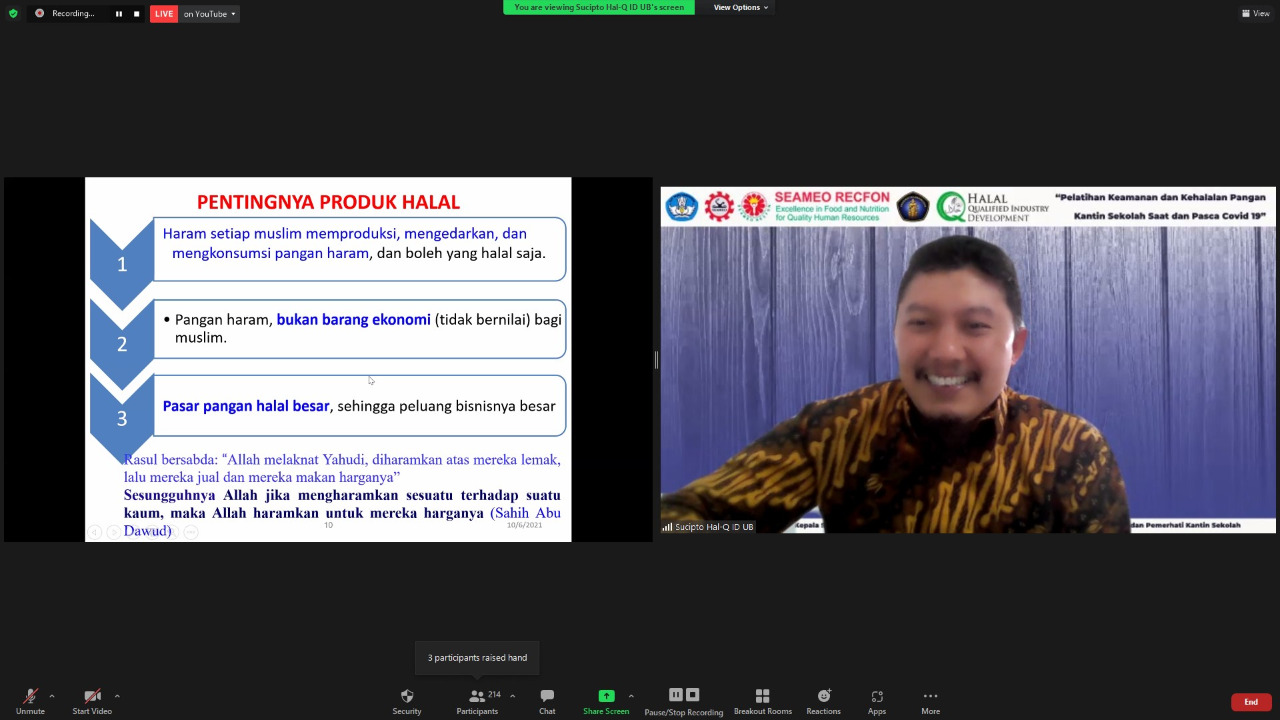Open View Options in the sharing banner
Viewport: 1280px width, 720px height.
[739, 7]
